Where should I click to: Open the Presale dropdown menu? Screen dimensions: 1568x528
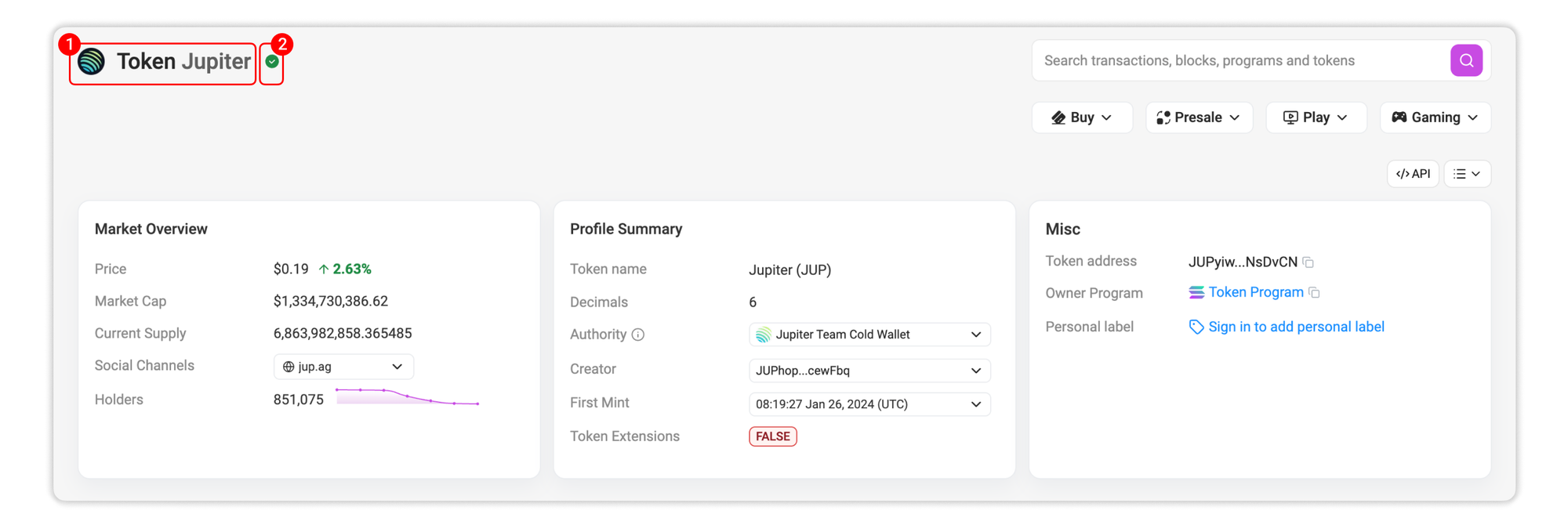tap(1198, 118)
